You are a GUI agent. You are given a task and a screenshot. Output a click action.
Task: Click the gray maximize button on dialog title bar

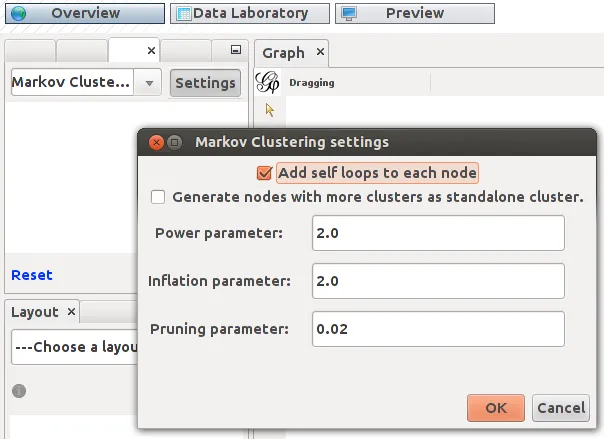click(174, 142)
